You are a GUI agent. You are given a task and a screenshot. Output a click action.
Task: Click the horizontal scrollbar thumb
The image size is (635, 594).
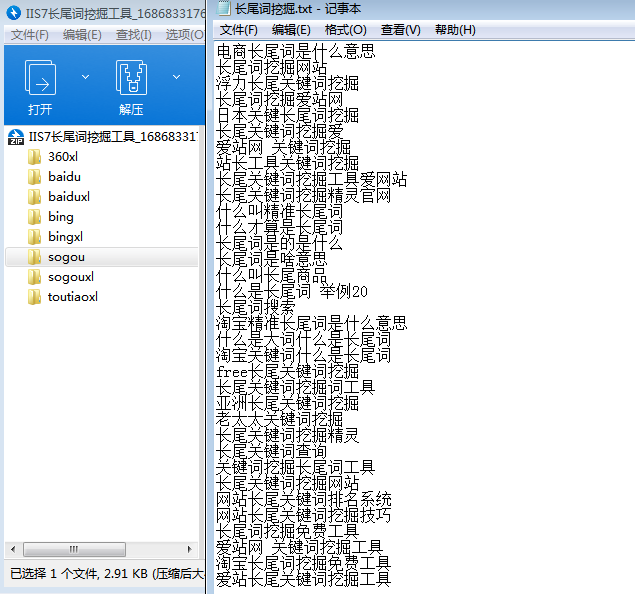pos(74,549)
